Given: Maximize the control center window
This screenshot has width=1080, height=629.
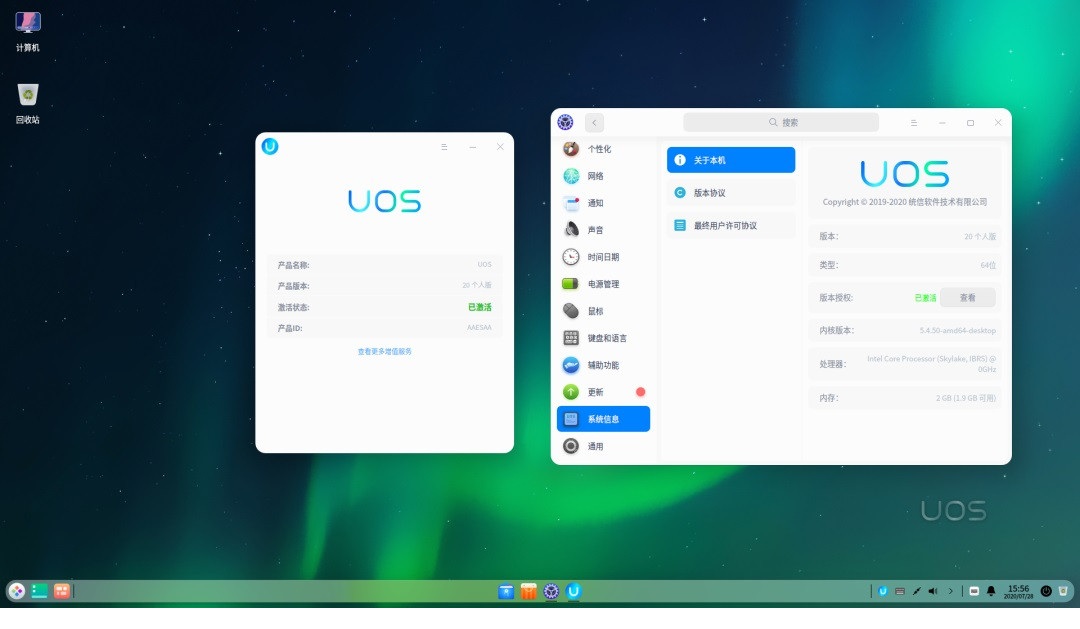Looking at the screenshot, I should tap(970, 123).
